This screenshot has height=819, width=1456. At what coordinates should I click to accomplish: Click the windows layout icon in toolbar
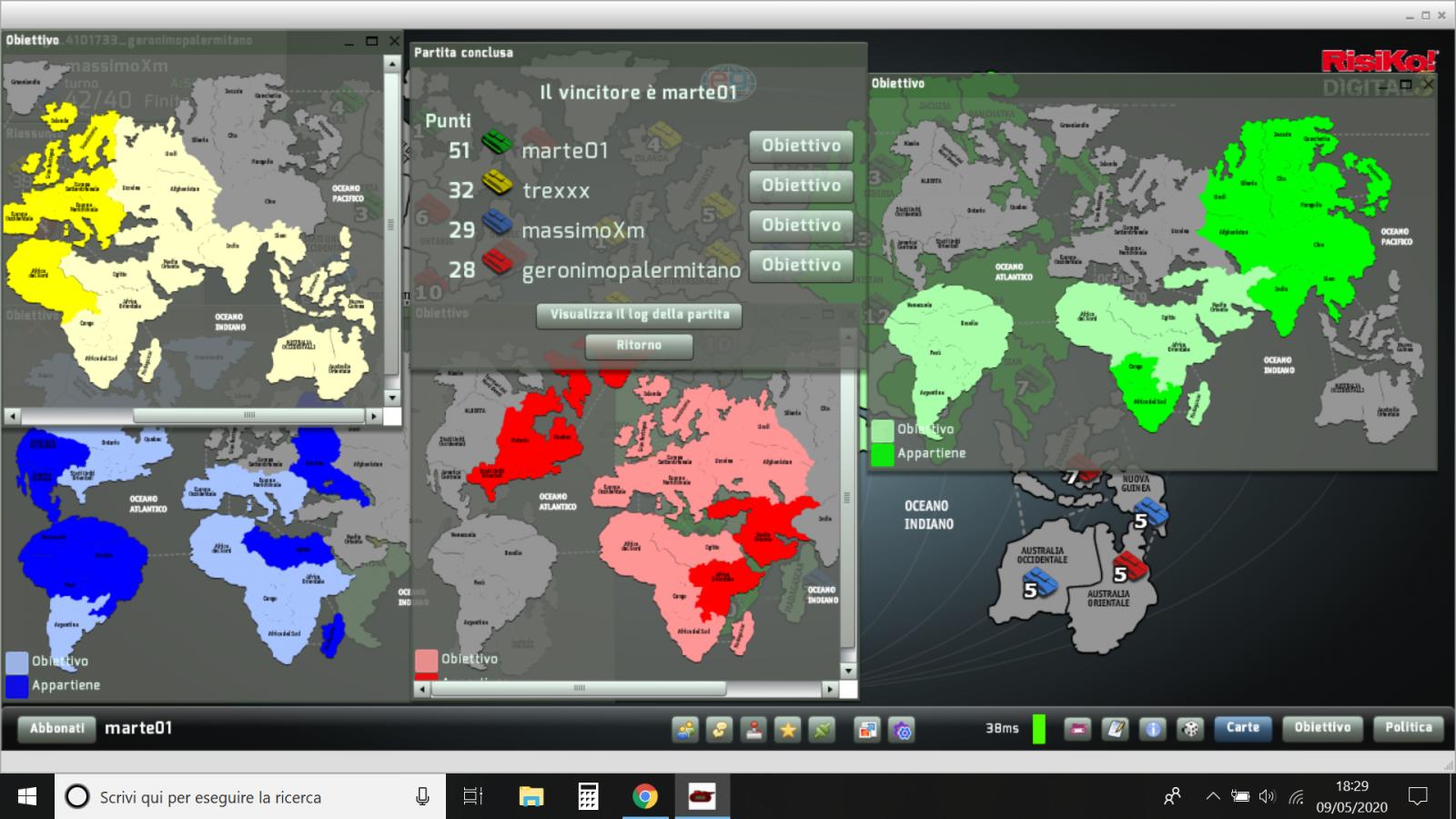click(x=867, y=729)
